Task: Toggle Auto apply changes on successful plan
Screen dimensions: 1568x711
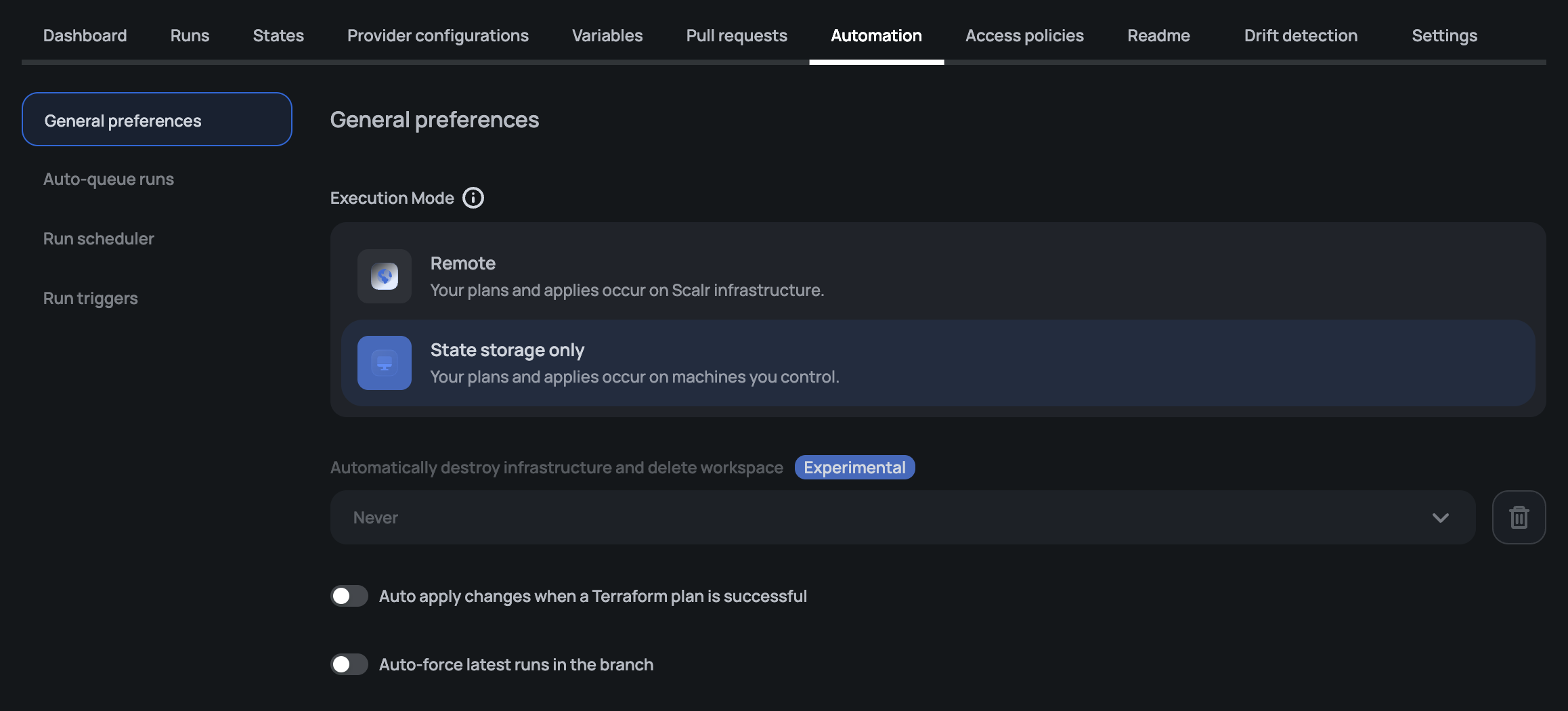Action: tap(349, 596)
